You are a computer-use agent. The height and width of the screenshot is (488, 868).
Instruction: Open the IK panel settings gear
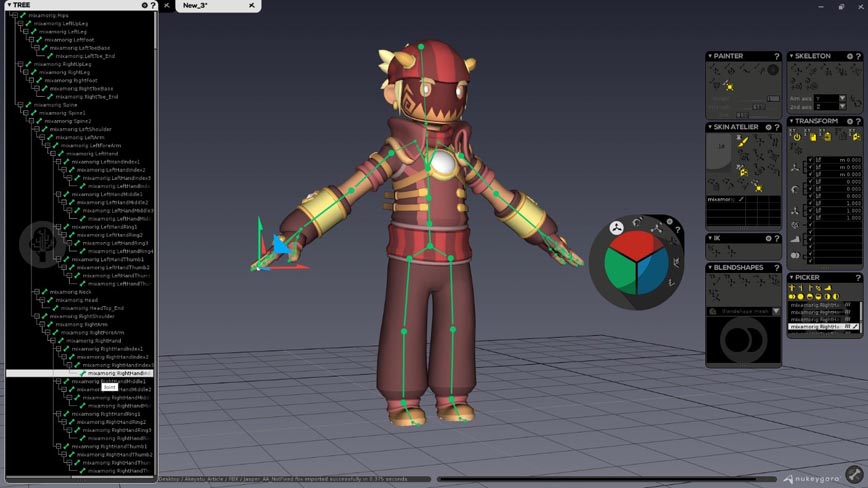[x=768, y=238]
